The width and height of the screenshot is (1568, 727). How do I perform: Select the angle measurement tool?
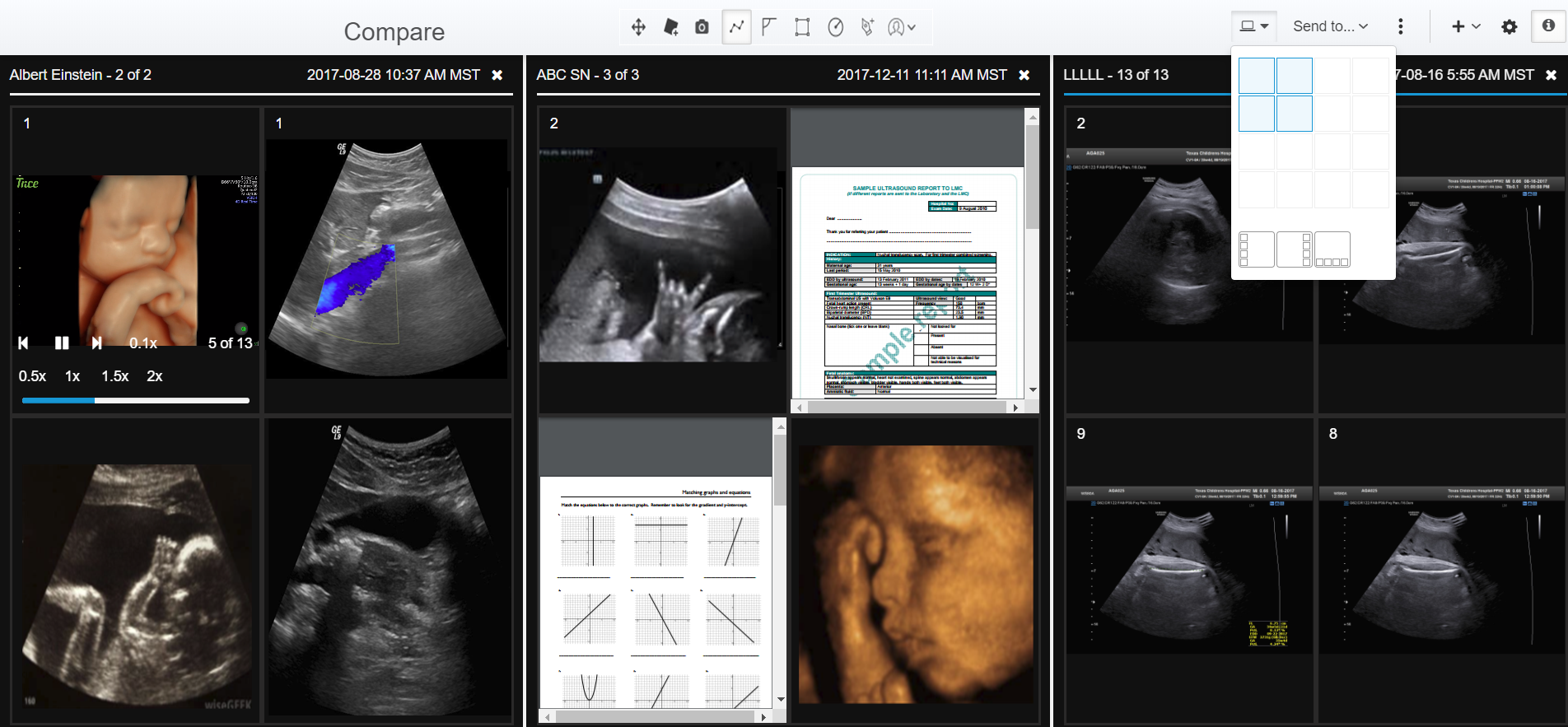click(x=769, y=27)
